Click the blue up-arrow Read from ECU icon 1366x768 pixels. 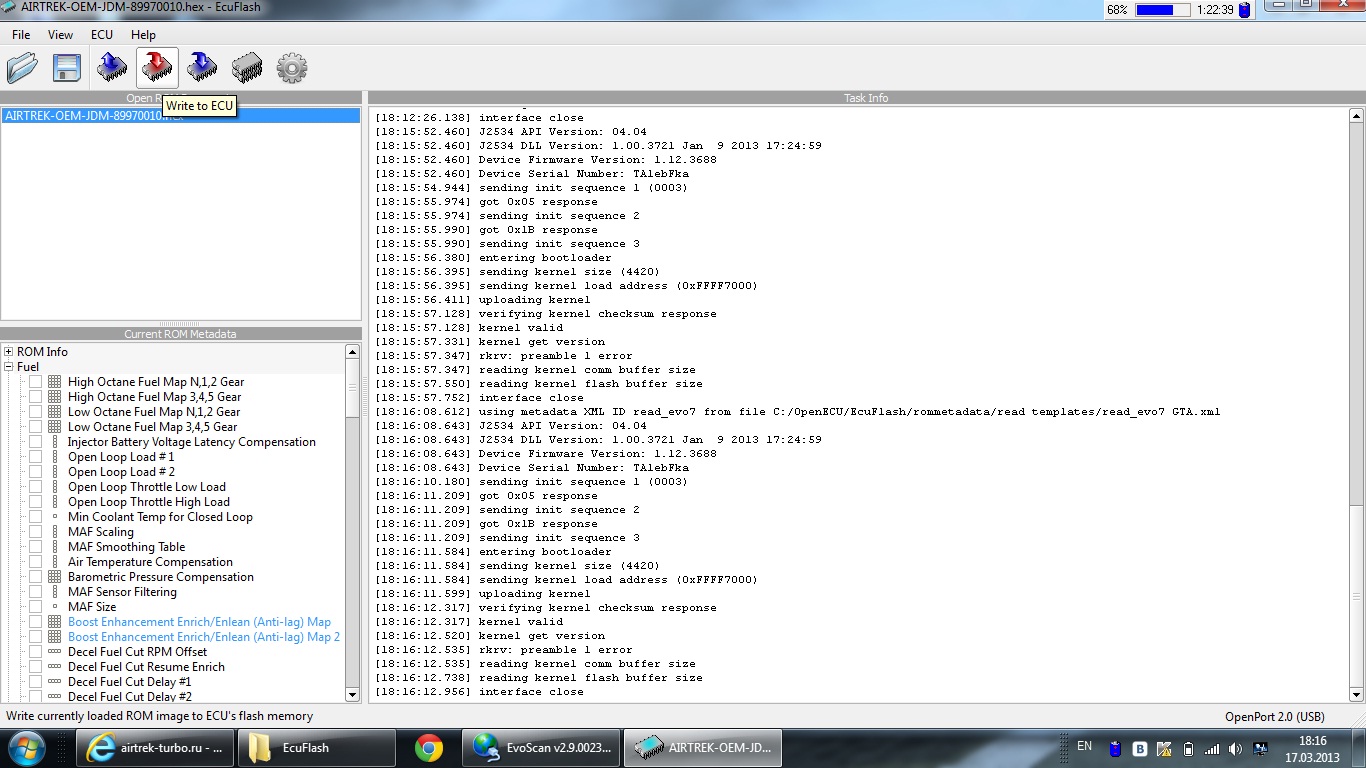tap(112, 68)
